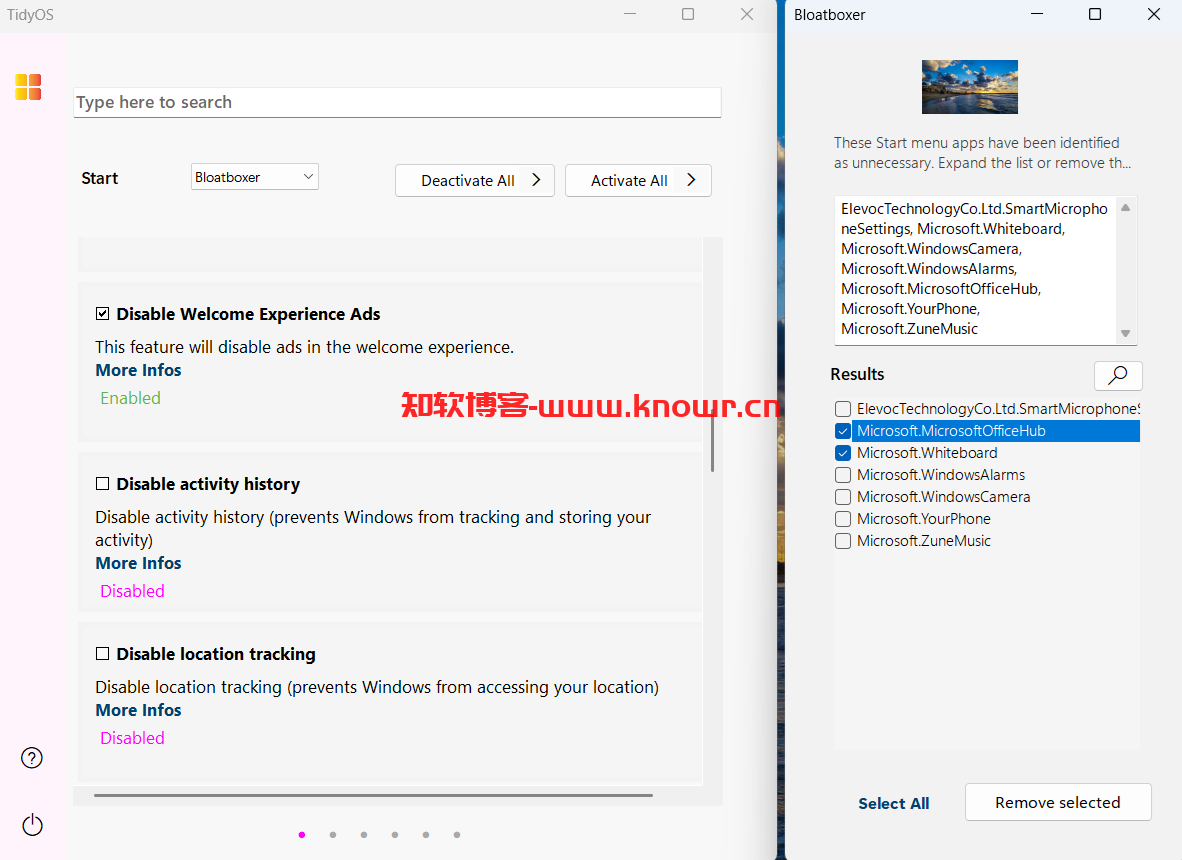
Task: Go to the third pagination dot
Action: [364, 834]
